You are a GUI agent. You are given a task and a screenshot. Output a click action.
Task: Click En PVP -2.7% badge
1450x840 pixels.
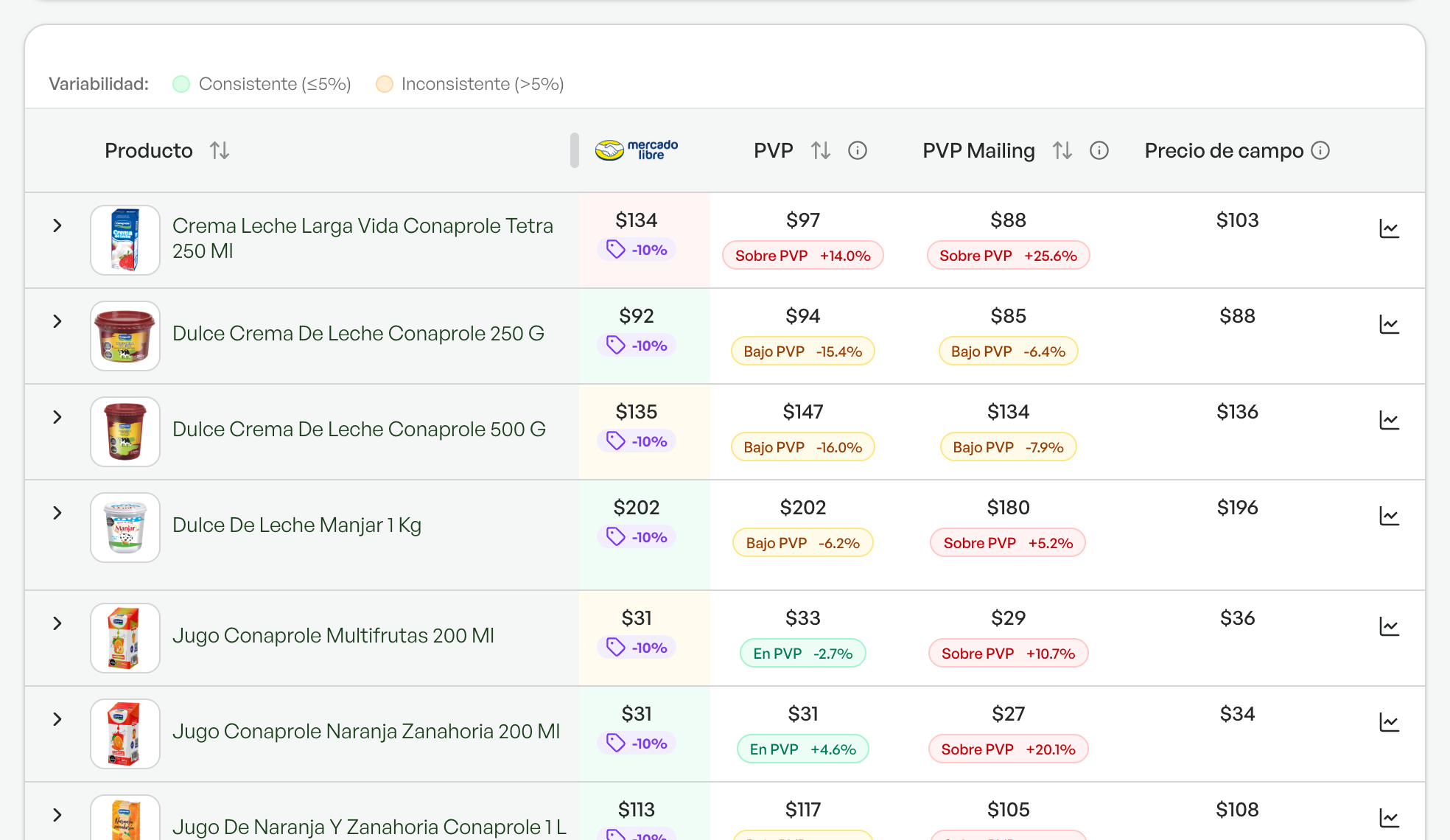pos(802,654)
